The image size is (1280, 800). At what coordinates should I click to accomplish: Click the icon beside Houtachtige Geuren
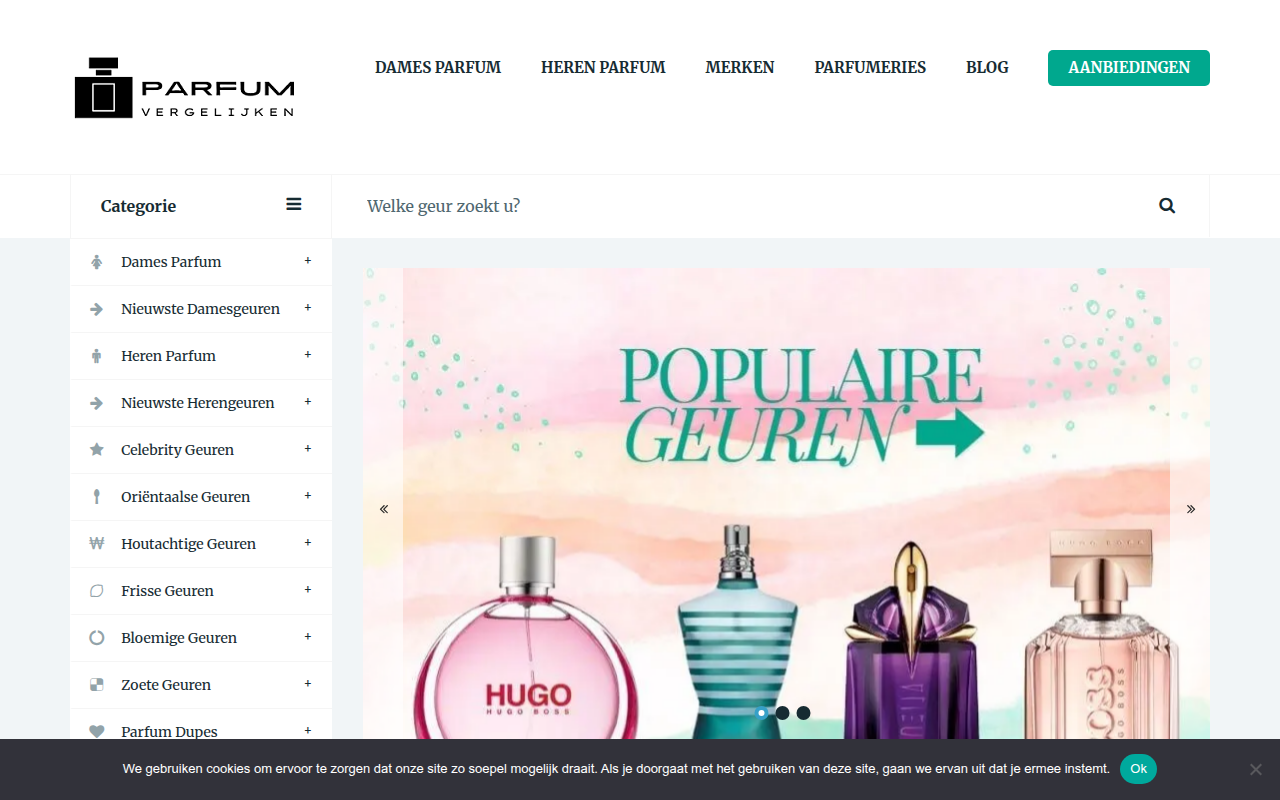point(97,544)
